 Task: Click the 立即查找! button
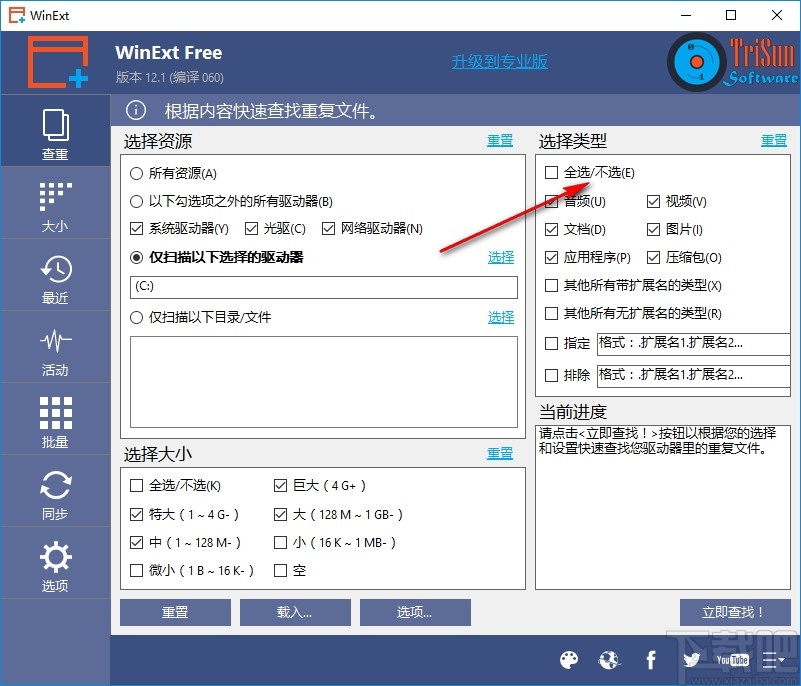pyautogui.click(x=735, y=612)
